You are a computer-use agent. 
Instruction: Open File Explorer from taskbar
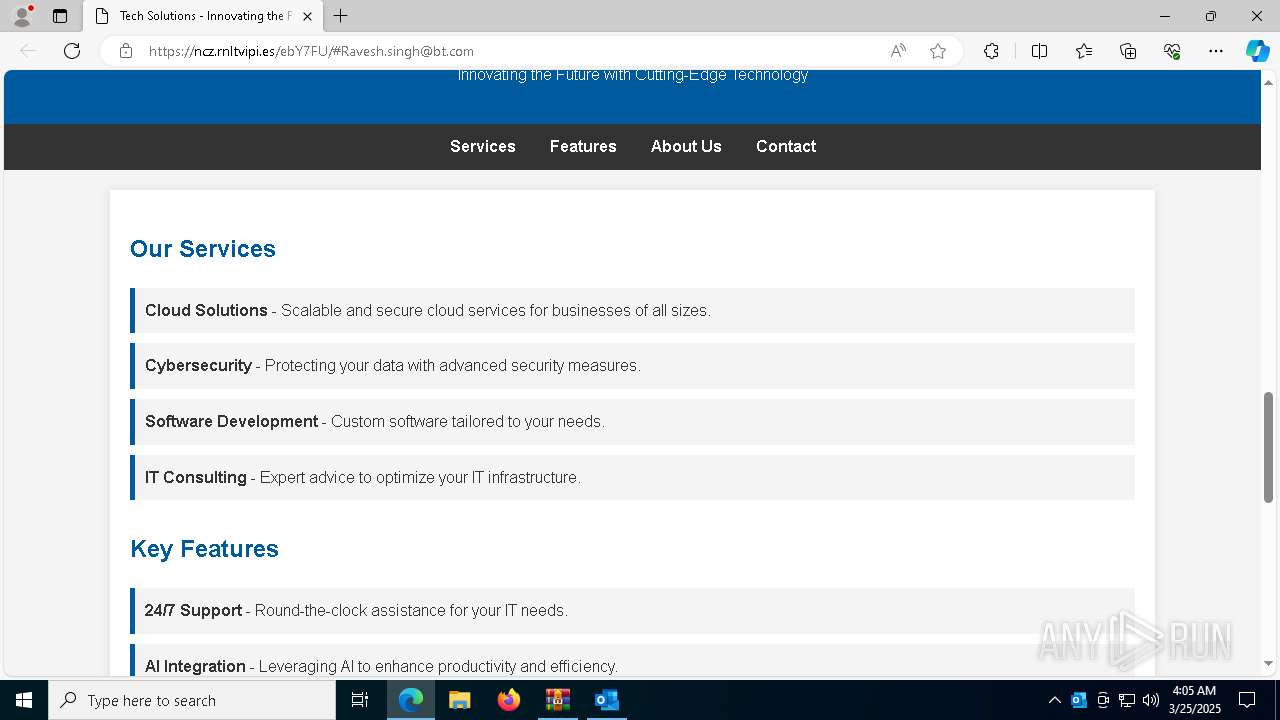click(x=460, y=700)
